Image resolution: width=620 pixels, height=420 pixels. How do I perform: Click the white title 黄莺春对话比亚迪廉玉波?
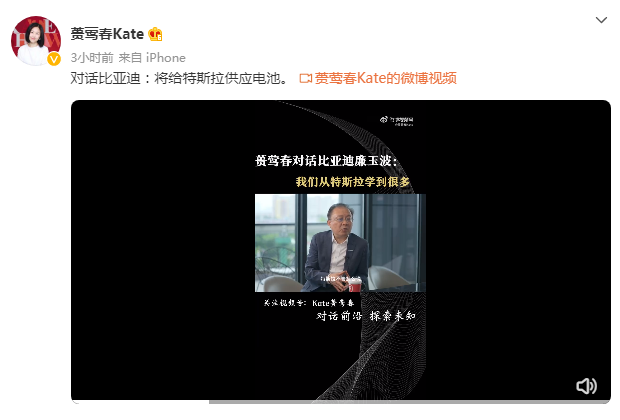(326, 161)
